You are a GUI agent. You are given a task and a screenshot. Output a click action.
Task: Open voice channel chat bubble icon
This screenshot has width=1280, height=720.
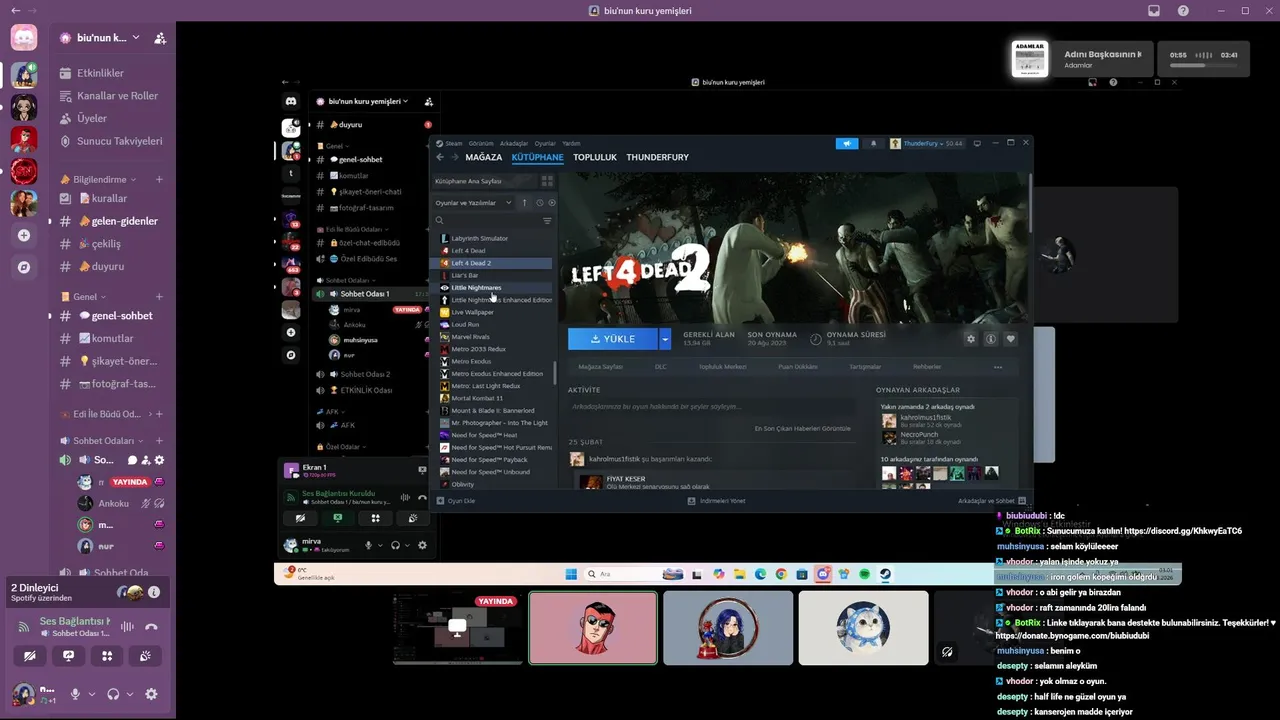coord(132,461)
